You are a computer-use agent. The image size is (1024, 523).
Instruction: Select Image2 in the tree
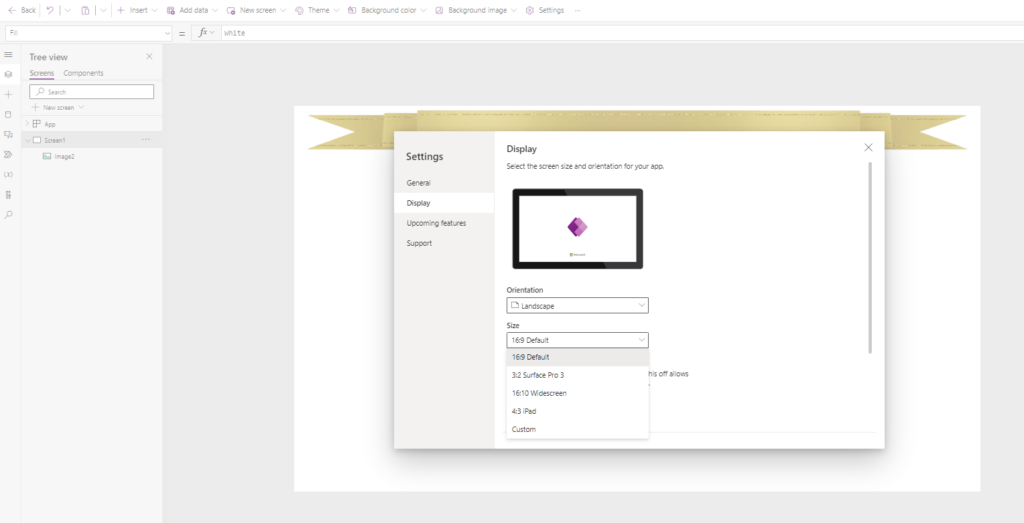coord(64,157)
